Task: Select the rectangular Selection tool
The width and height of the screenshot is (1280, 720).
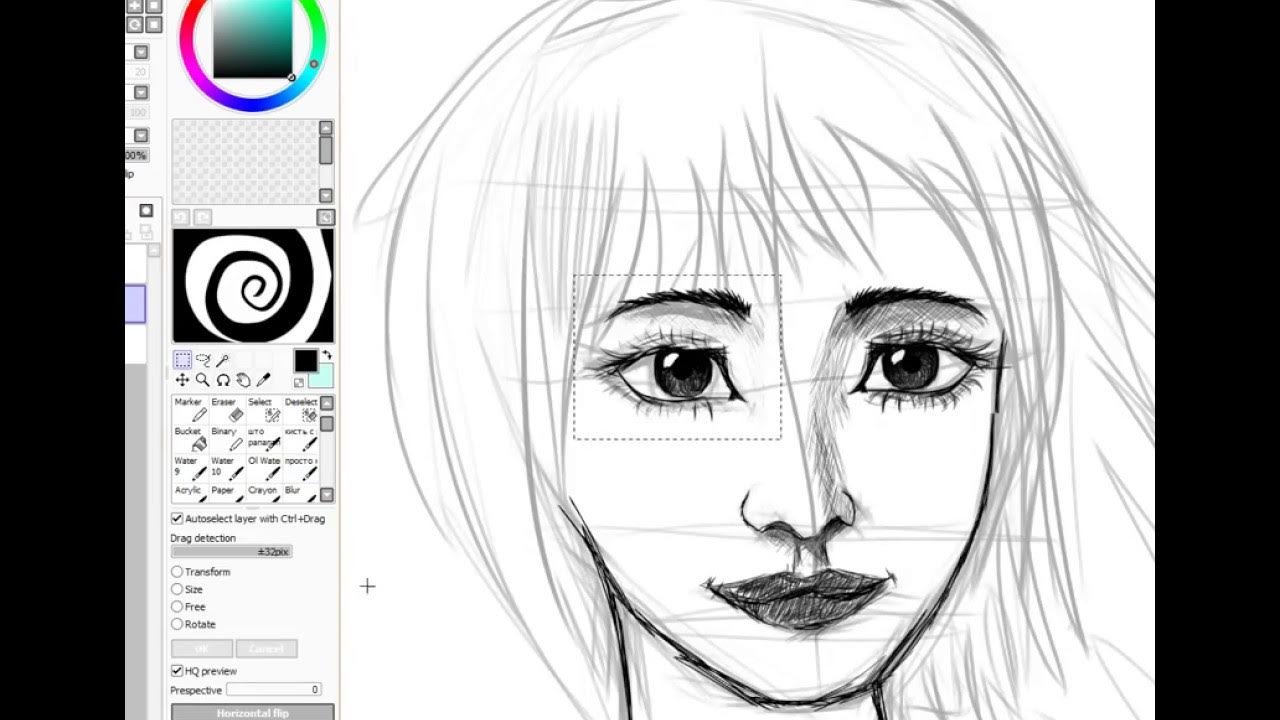Action: point(182,360)
